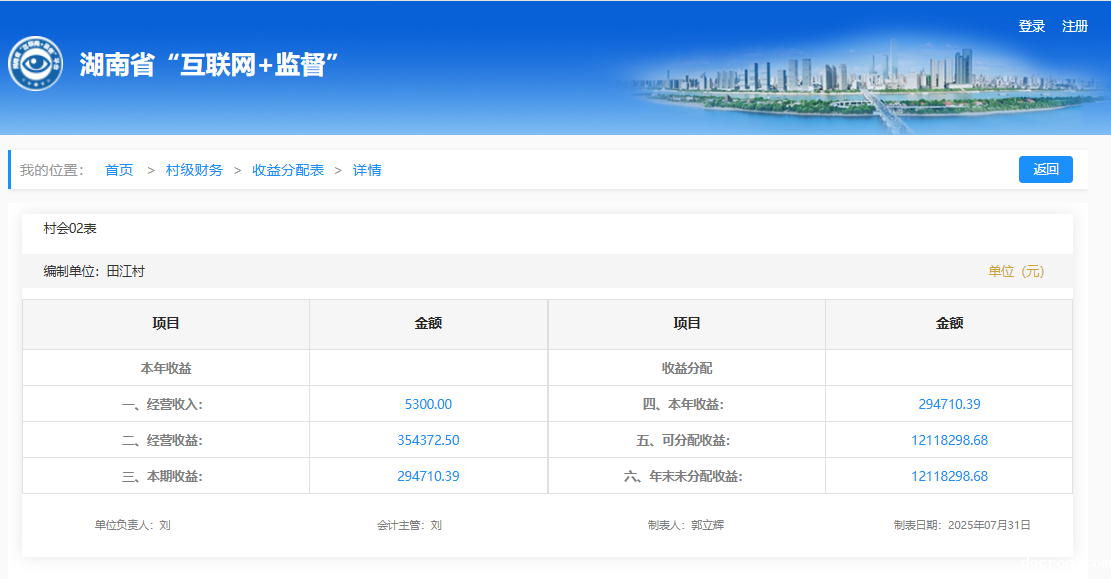The height and width of the screenshot is (579, 1111).
Task: Click the 三、本期收益 amount value
Action: click(x=428, y=476)
